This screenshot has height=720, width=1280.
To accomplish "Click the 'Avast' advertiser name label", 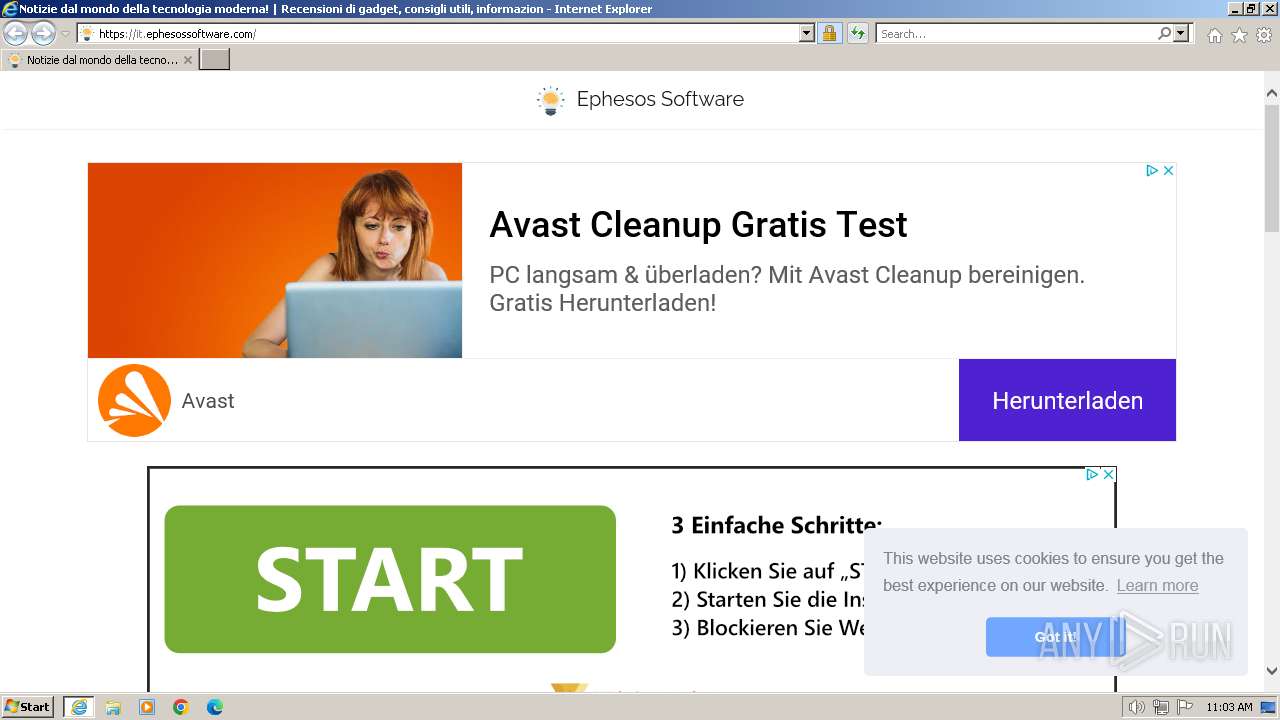I will (x=208, y=401).
